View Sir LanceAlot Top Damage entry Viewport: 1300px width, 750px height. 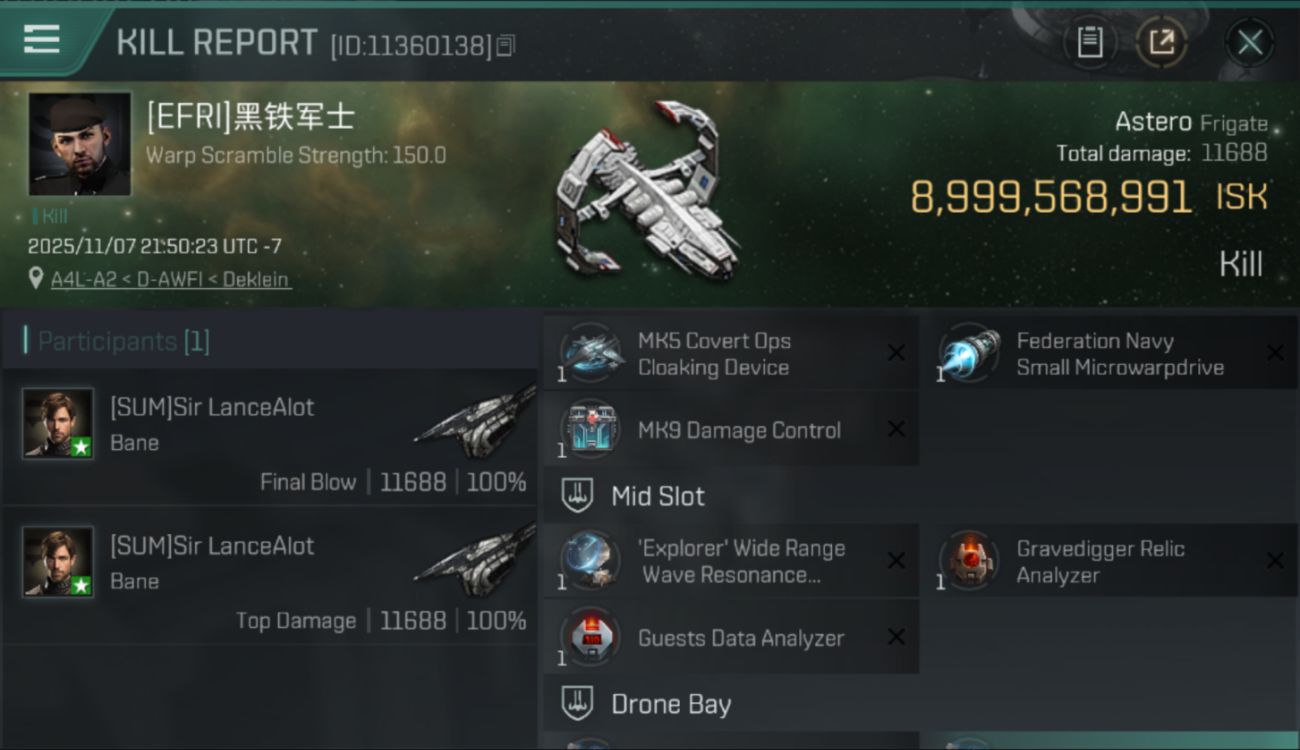[x=270, y=576]
